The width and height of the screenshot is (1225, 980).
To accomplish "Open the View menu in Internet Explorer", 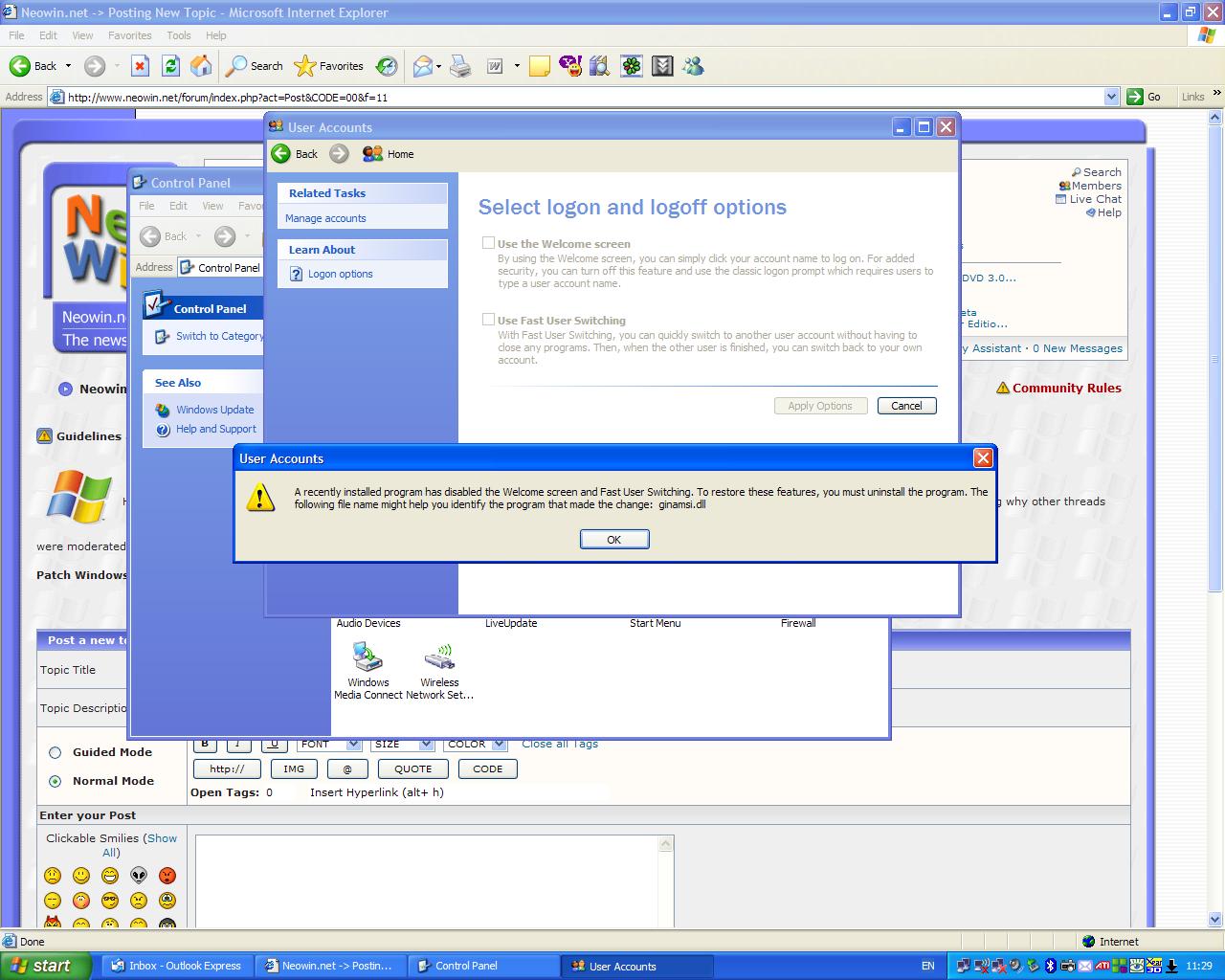I will [82, 35].
